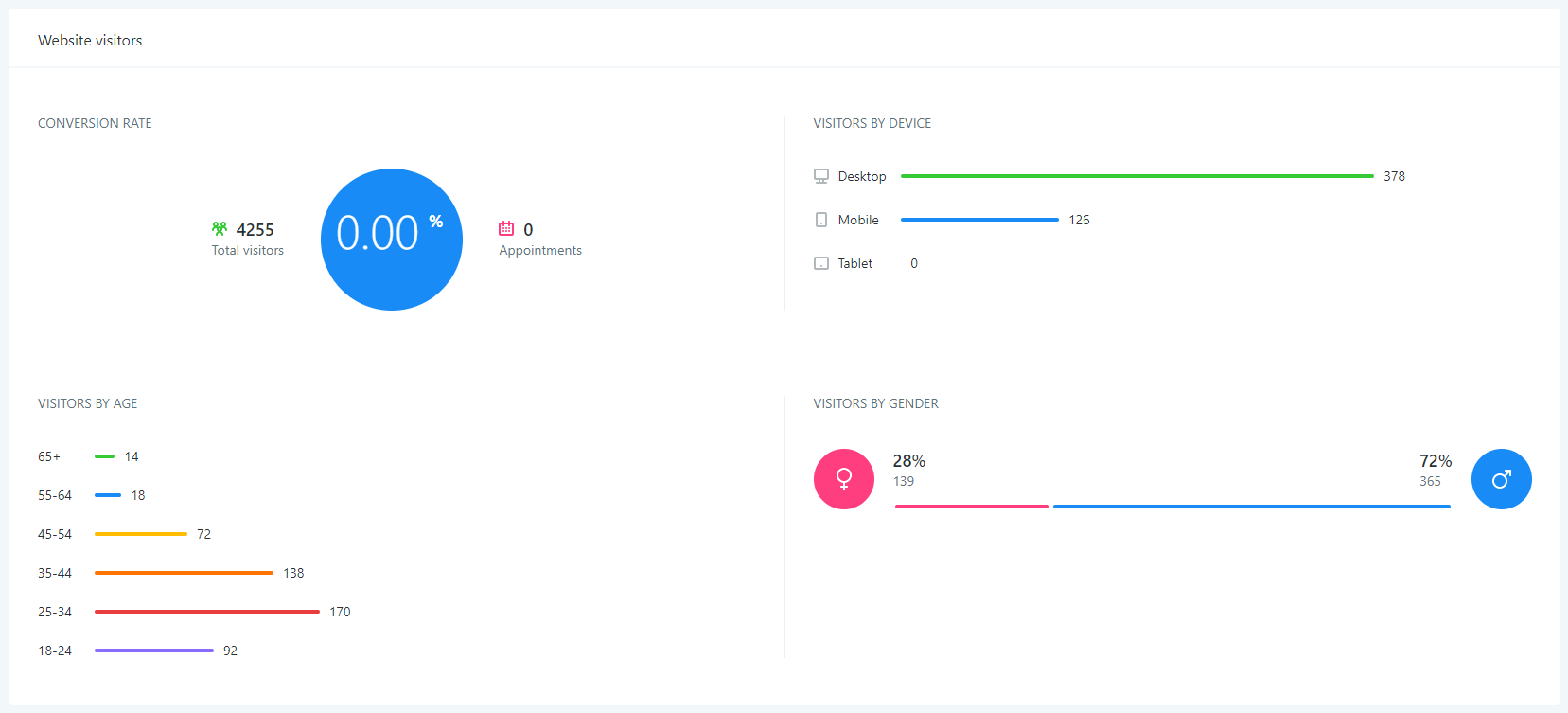
Task: Click the pink appointments calendar icon
Action: click(506, 228)
